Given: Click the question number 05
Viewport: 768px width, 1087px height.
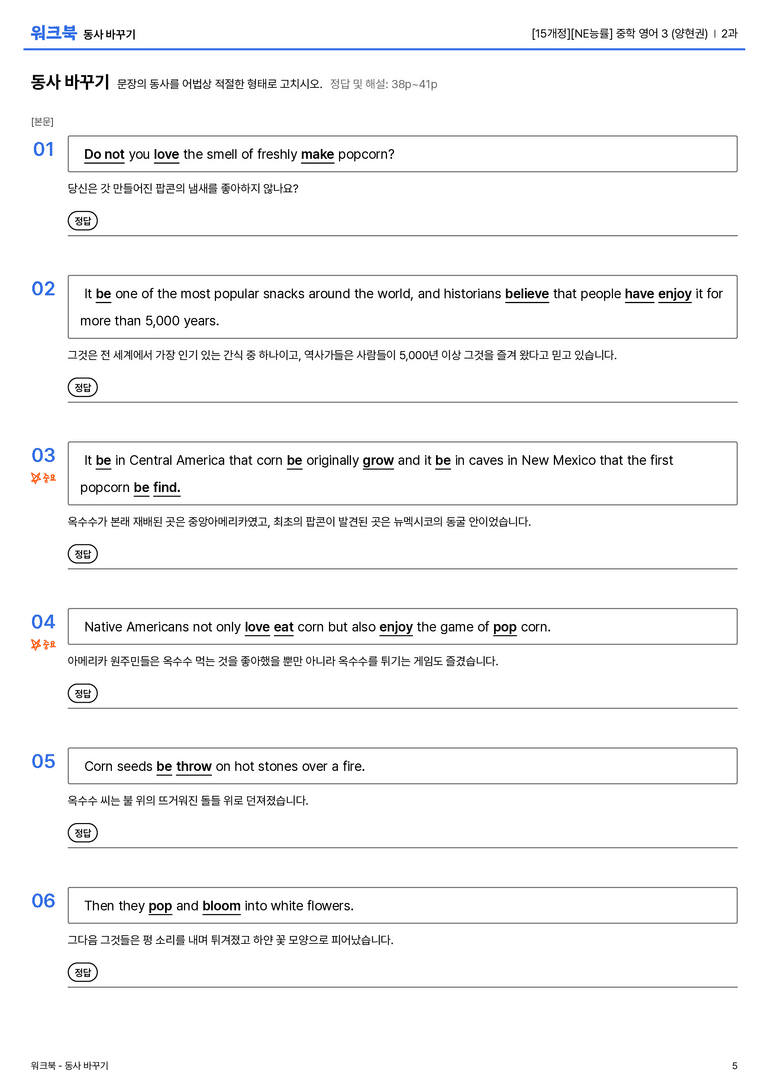Looking at the screenshot, I should 43,761.
